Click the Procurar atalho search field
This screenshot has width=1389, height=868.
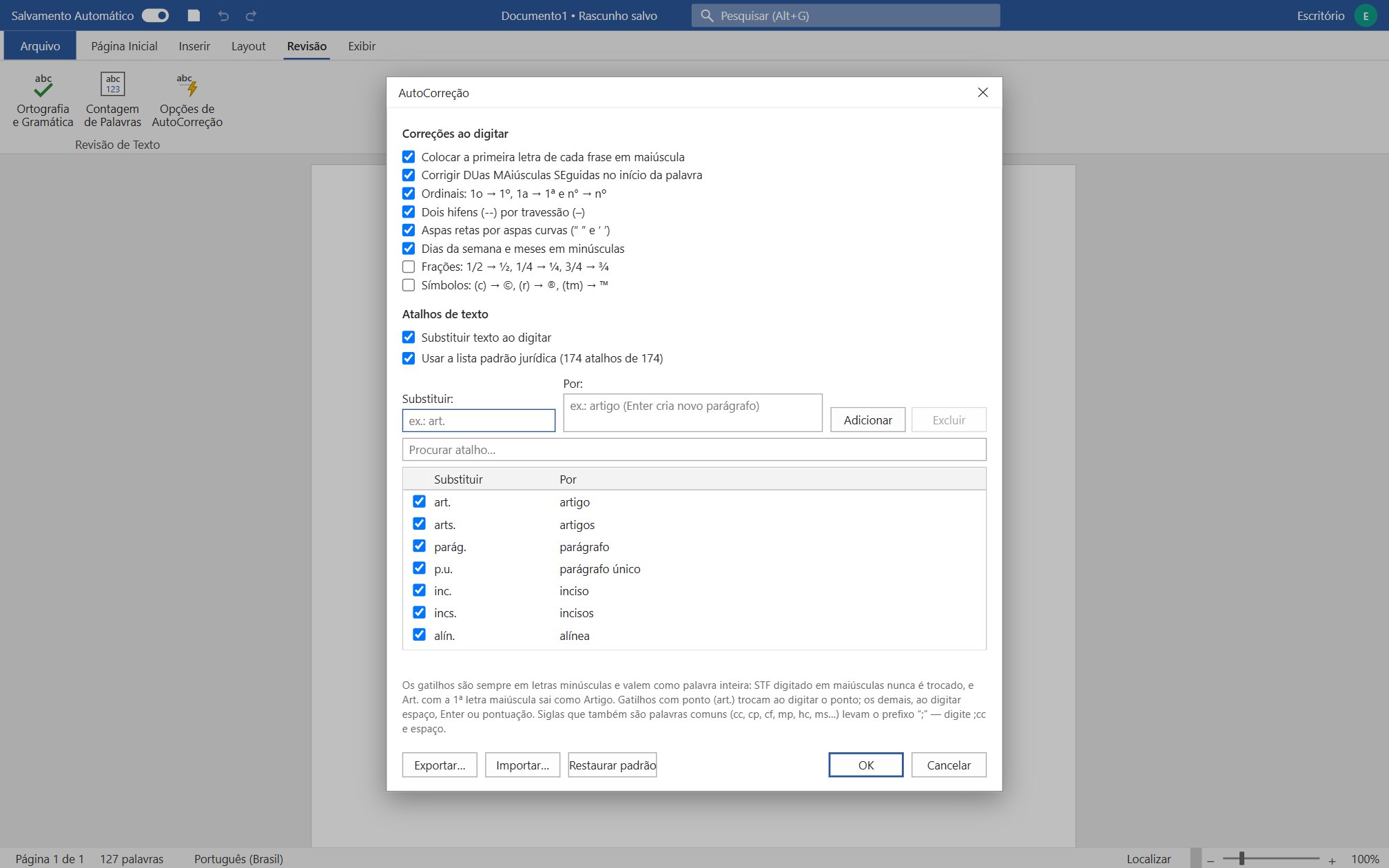coord(694,449)
